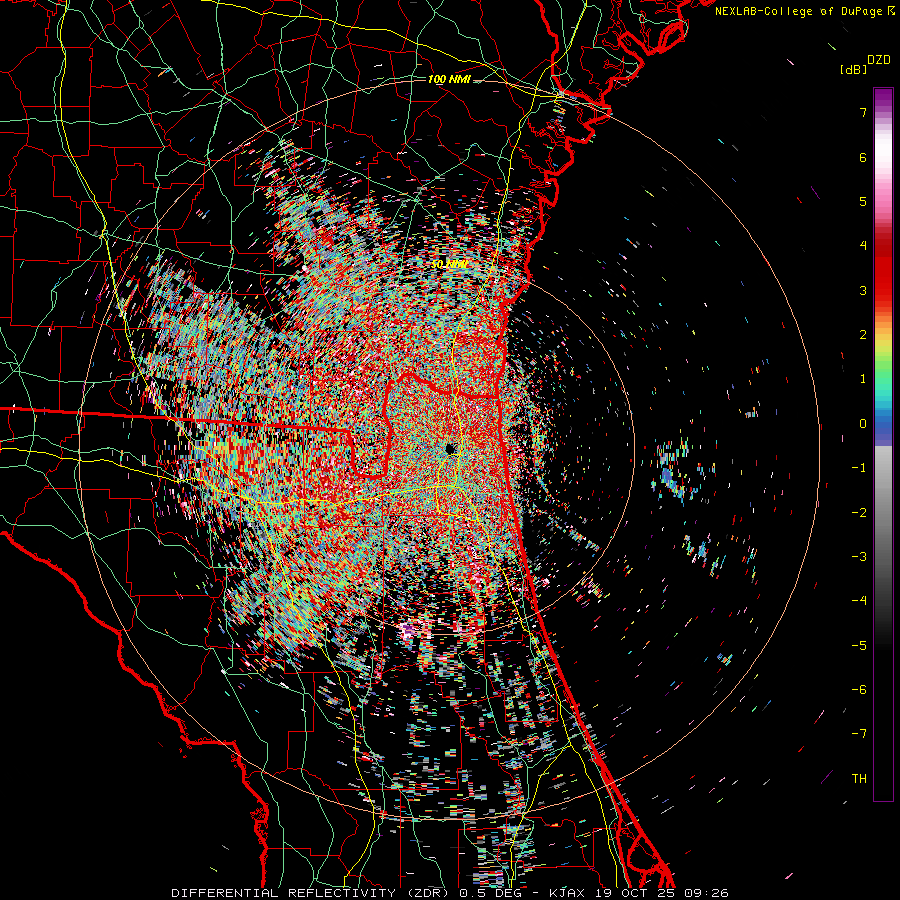900x900 pixels.
Task: Click the -6 label on the dB scale
Action: point(859,689)
